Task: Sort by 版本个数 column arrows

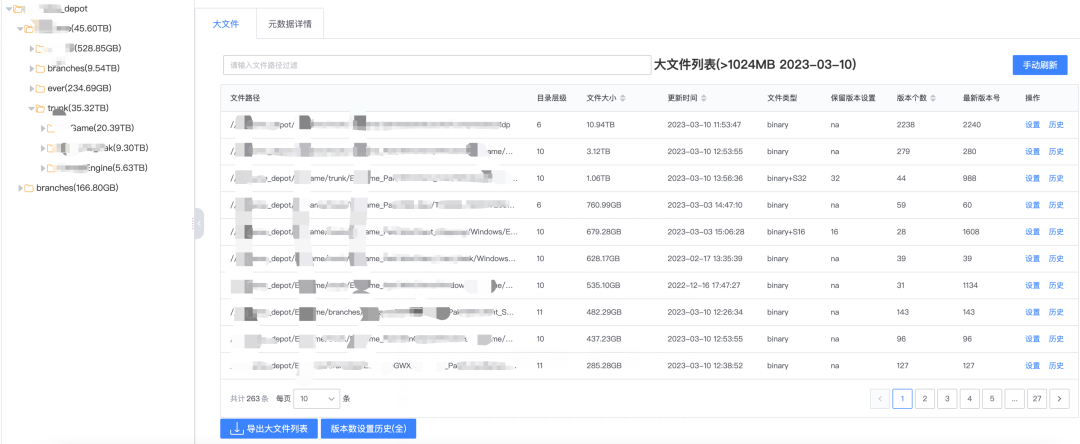Action: coord(933,98)
